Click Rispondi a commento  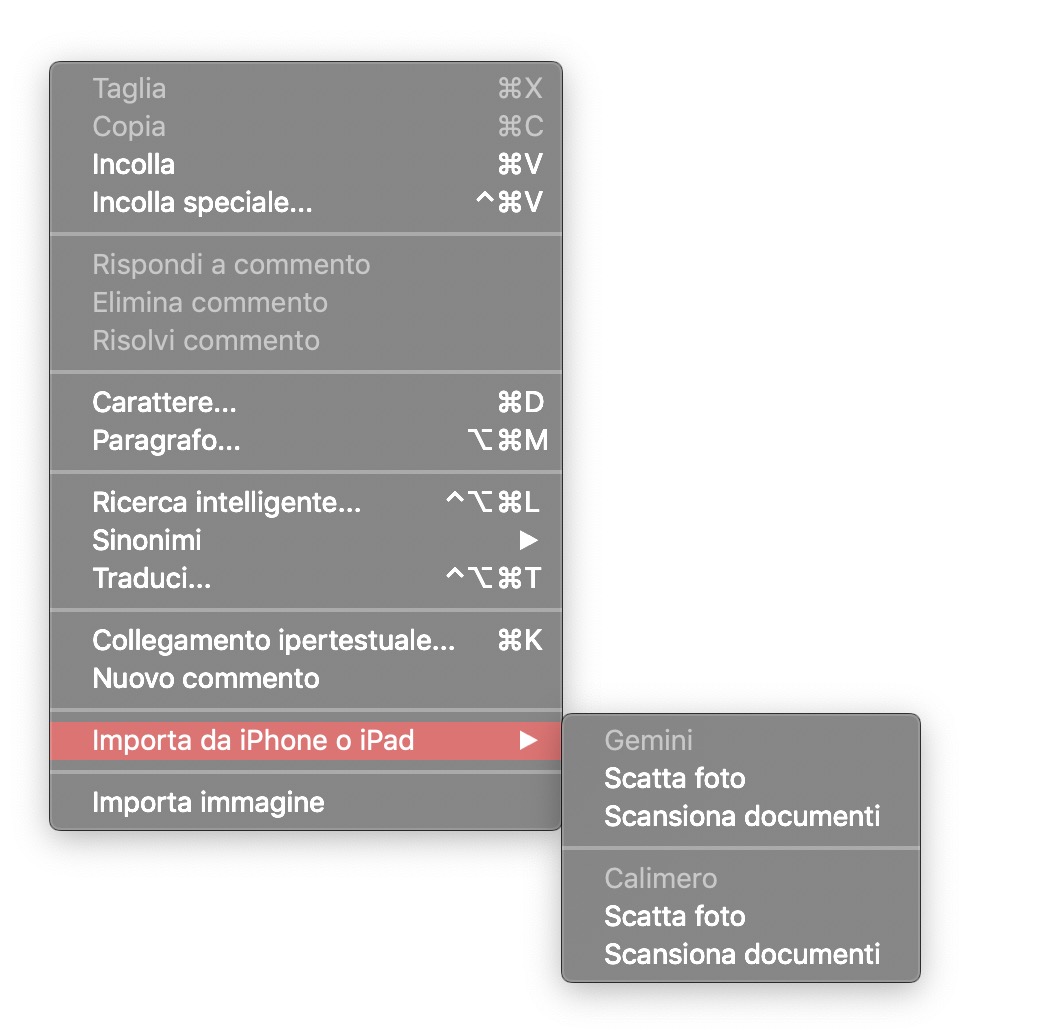231,265
